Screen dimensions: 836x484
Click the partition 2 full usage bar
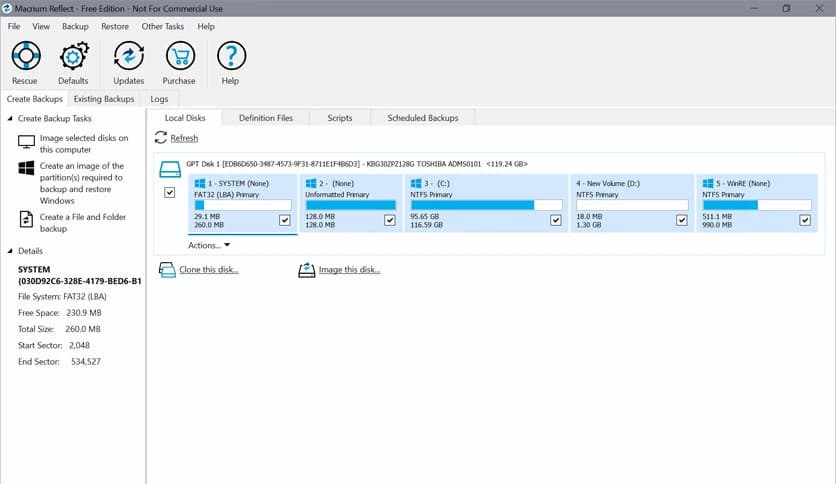tap(350, 205)
